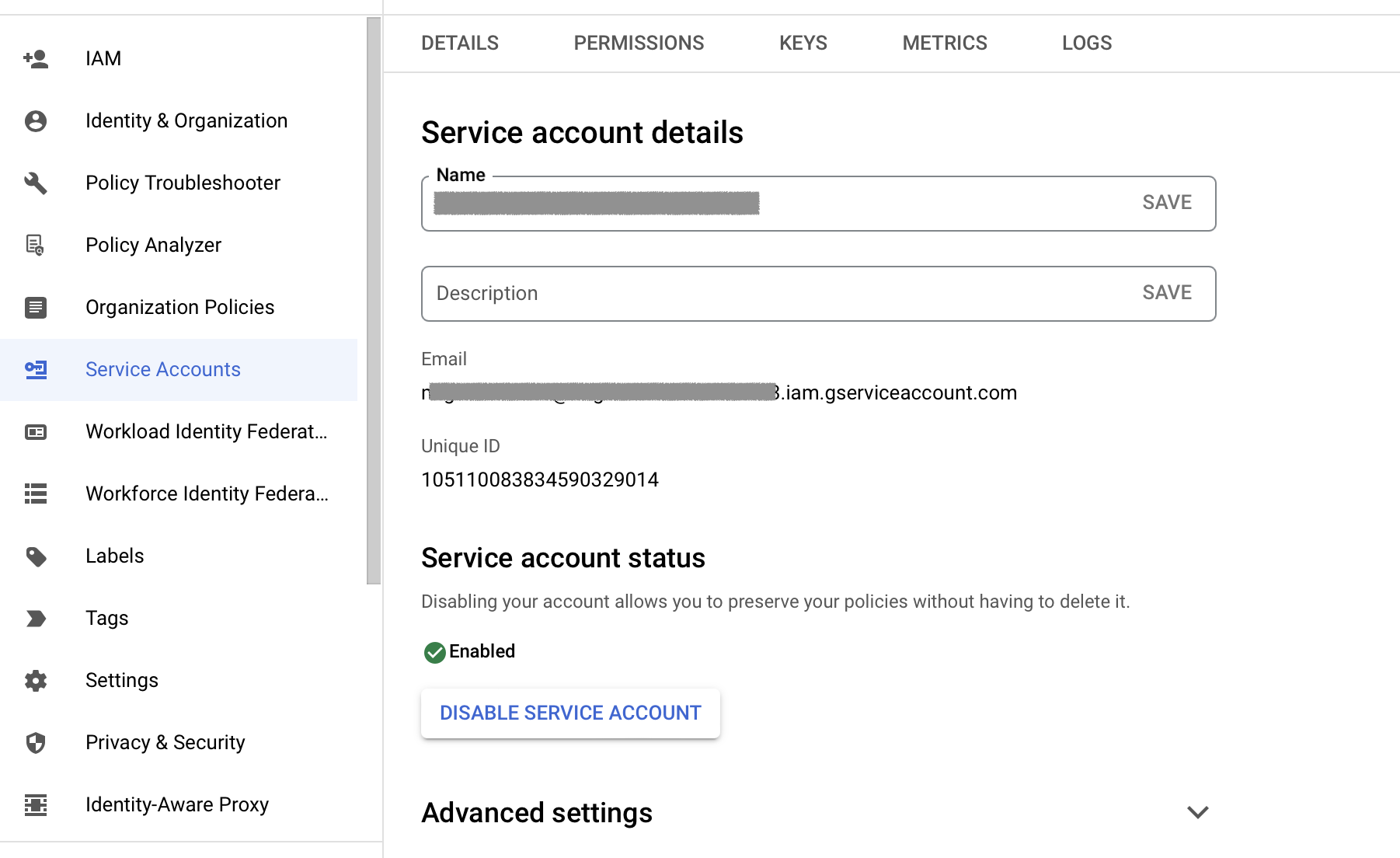
Task: Click the Labels tag icon
Action: pos(36,556)
